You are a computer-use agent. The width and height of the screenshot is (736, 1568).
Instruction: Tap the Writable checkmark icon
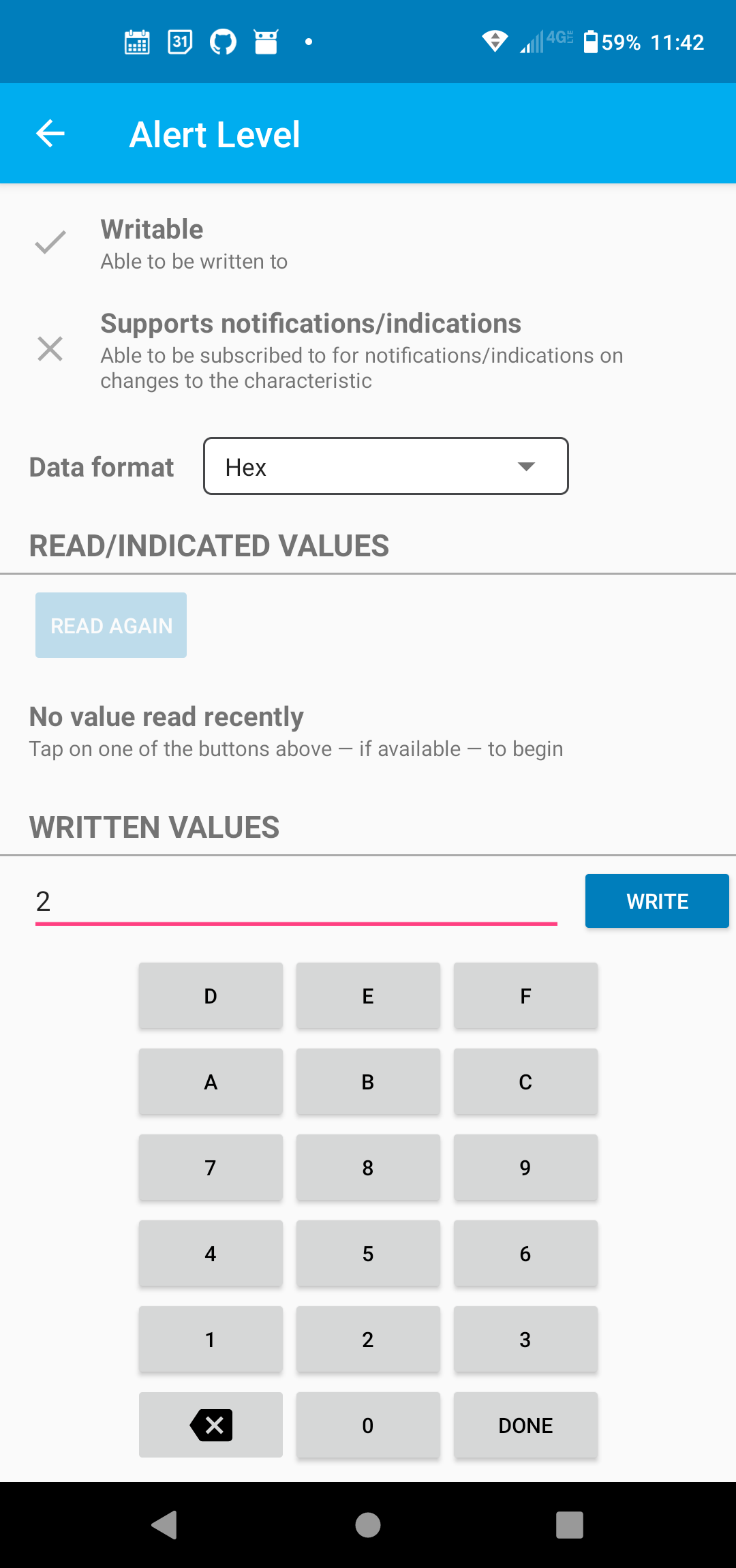tap(50, 243)
